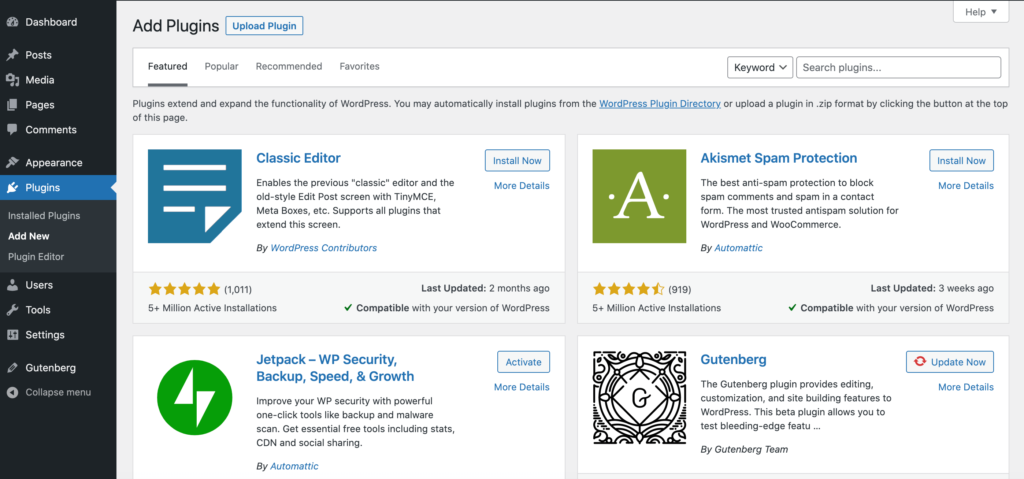Viewport: 1024px width, 479px height.
Task: Click the Users person icon
Action: 12,285
